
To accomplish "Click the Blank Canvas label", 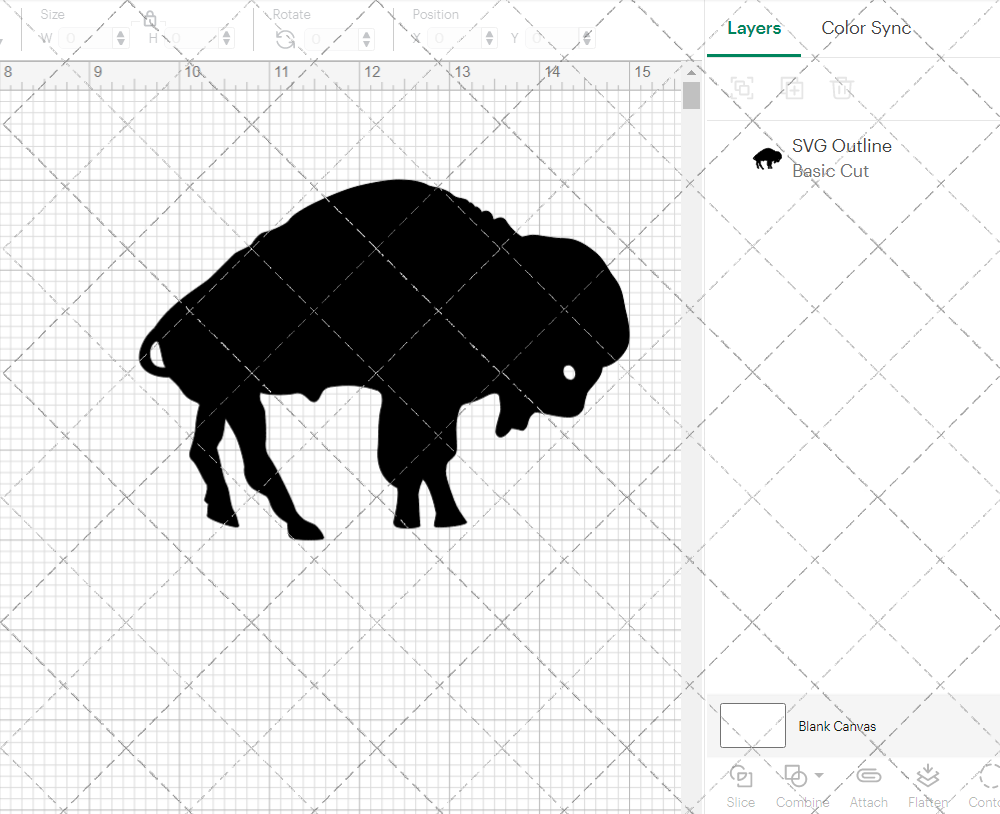I will click(837, 726).
